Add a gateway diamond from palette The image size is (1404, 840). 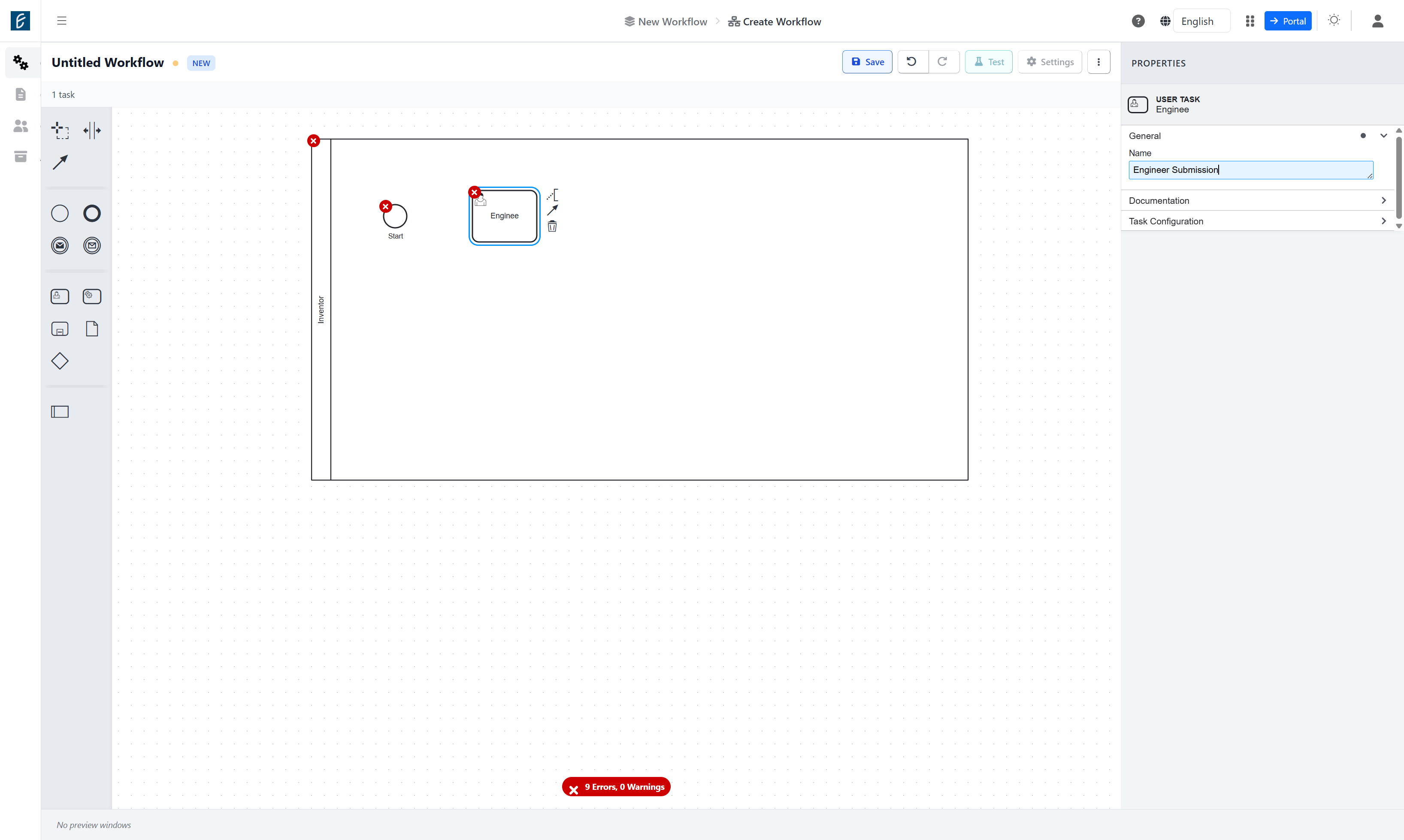60,361
